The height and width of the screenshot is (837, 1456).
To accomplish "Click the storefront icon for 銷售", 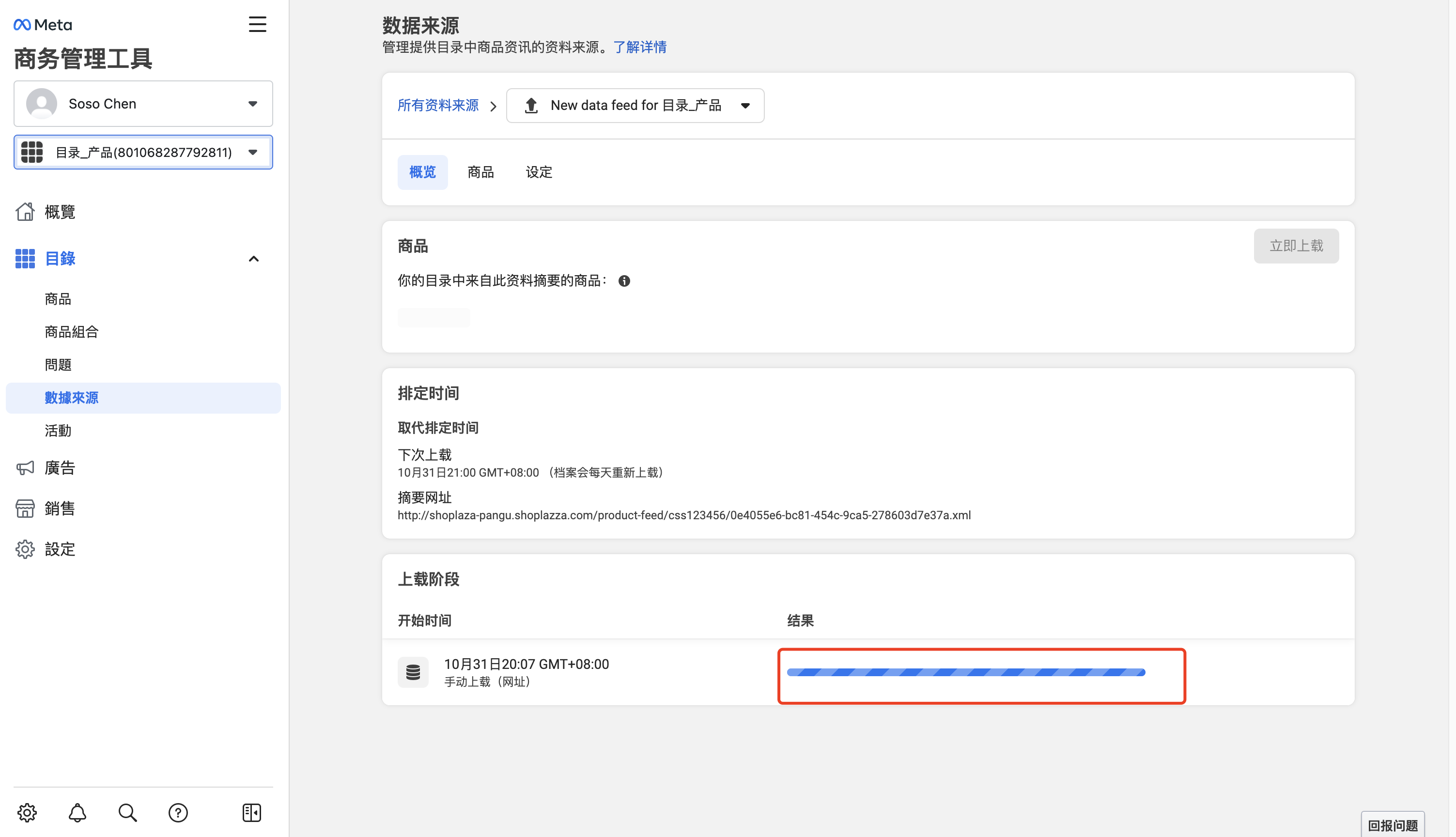I will point(25,508).
